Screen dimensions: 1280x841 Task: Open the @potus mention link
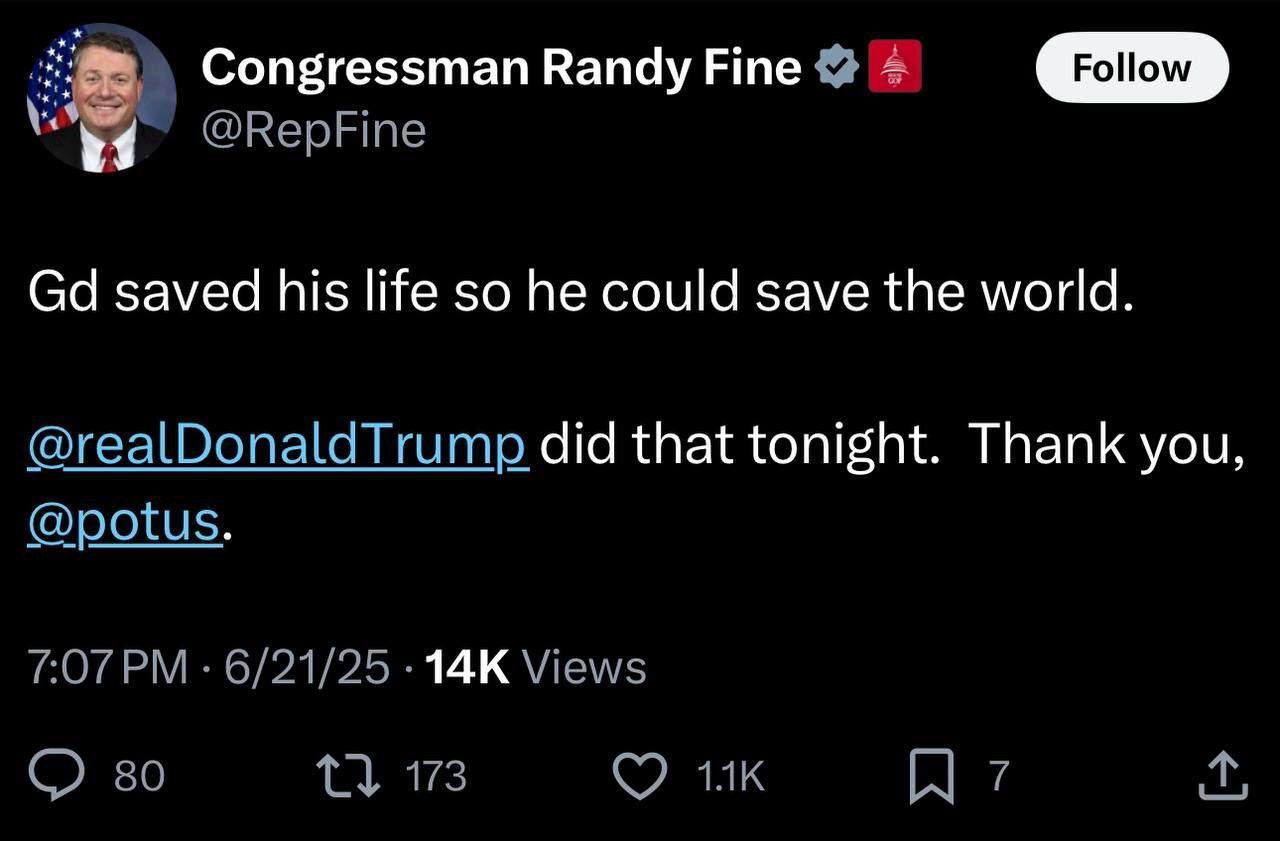click(124, 521)
